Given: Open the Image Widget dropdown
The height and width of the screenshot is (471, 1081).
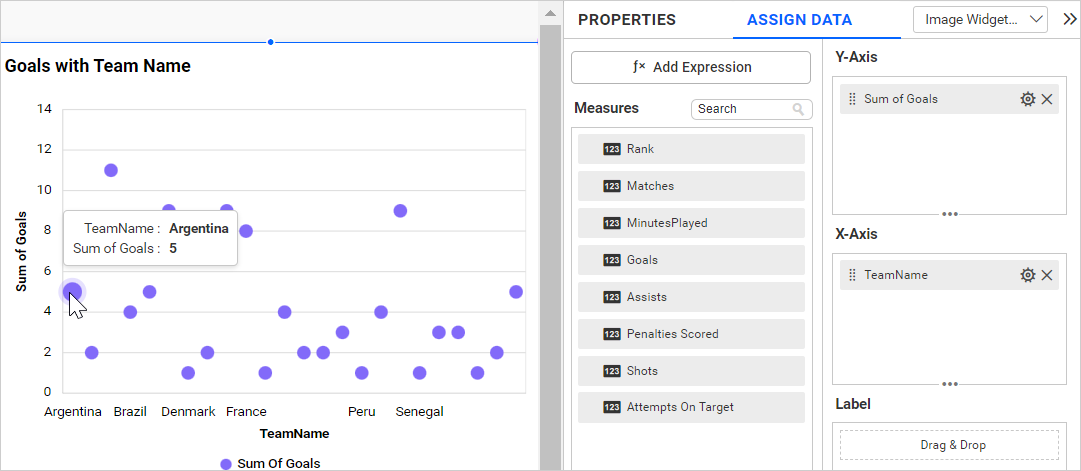Looking at the screenshot, I should (x=980, y=19).
